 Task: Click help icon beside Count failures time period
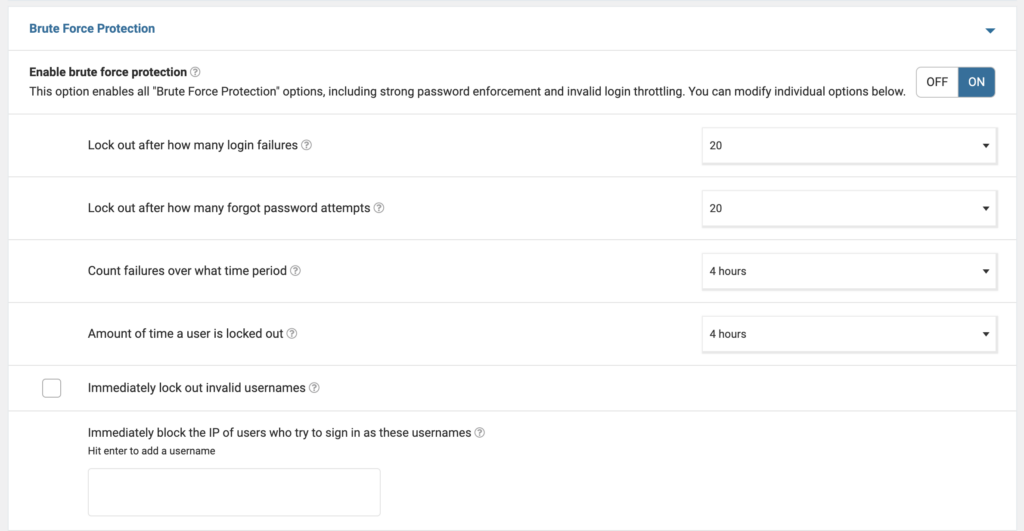tap(296, 271)
